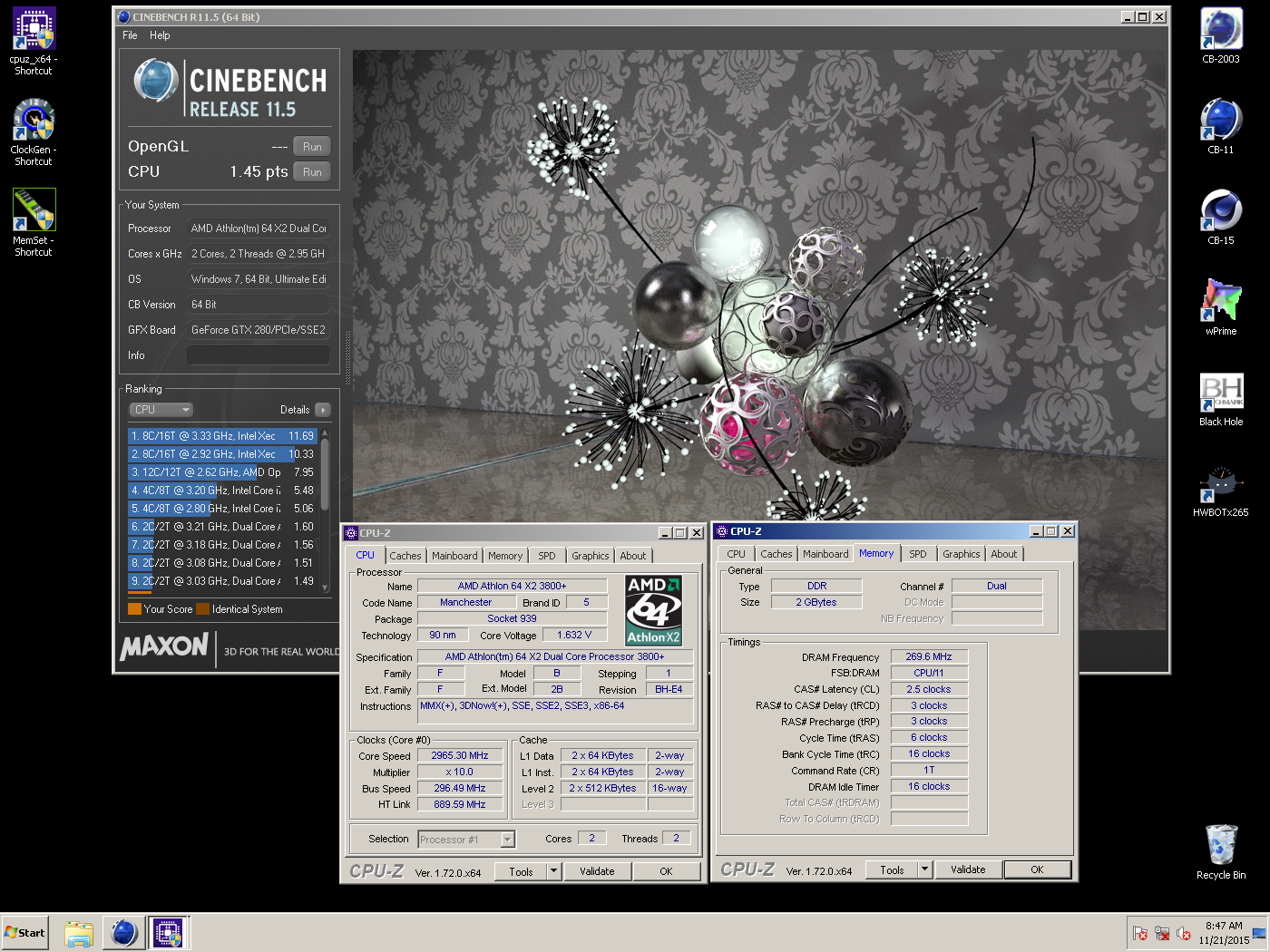
Task: Click Tools button in left CPU-Z
Action: [x=521, y=871]
